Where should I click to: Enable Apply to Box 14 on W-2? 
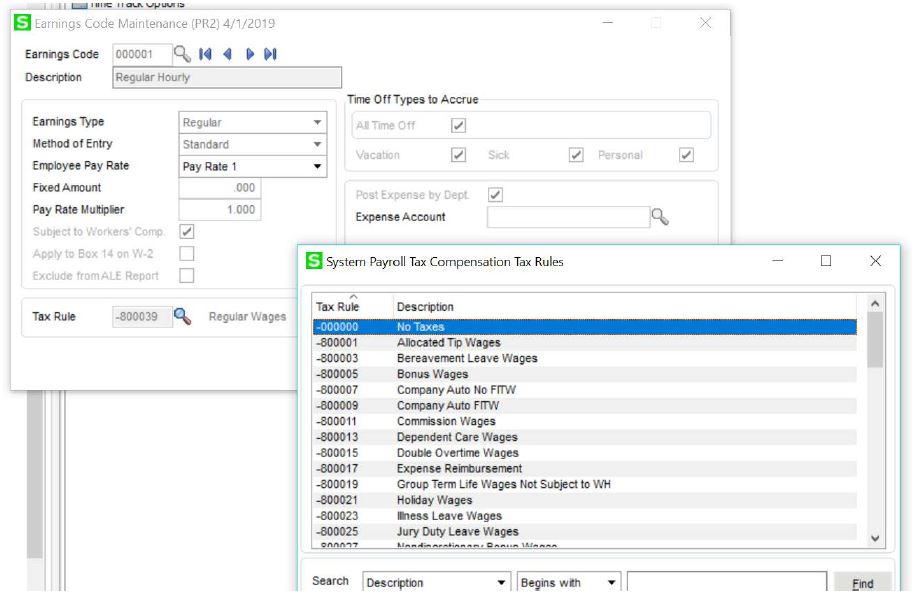(187, 253)
